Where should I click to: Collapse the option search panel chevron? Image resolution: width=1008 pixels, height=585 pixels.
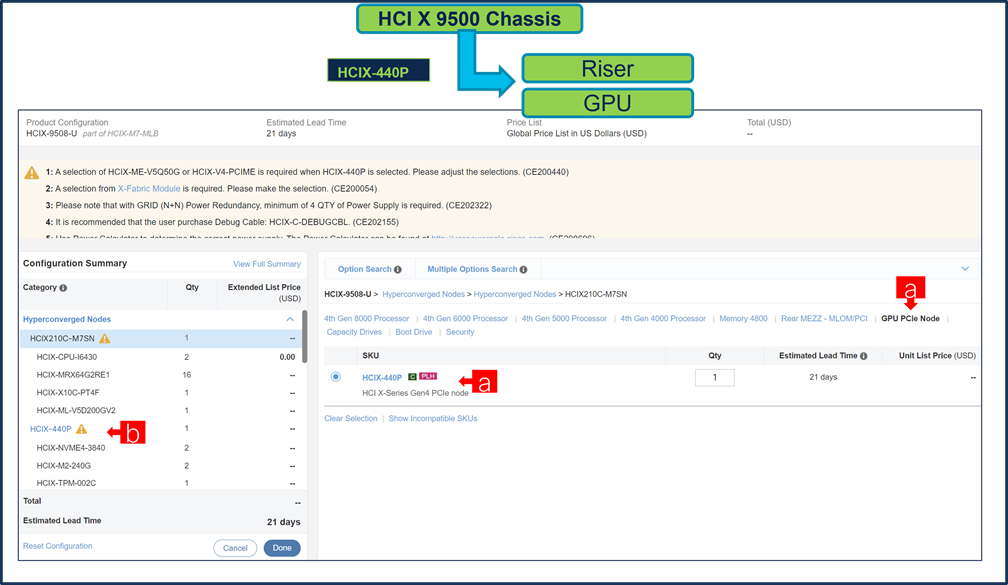[x=965, y=269]
